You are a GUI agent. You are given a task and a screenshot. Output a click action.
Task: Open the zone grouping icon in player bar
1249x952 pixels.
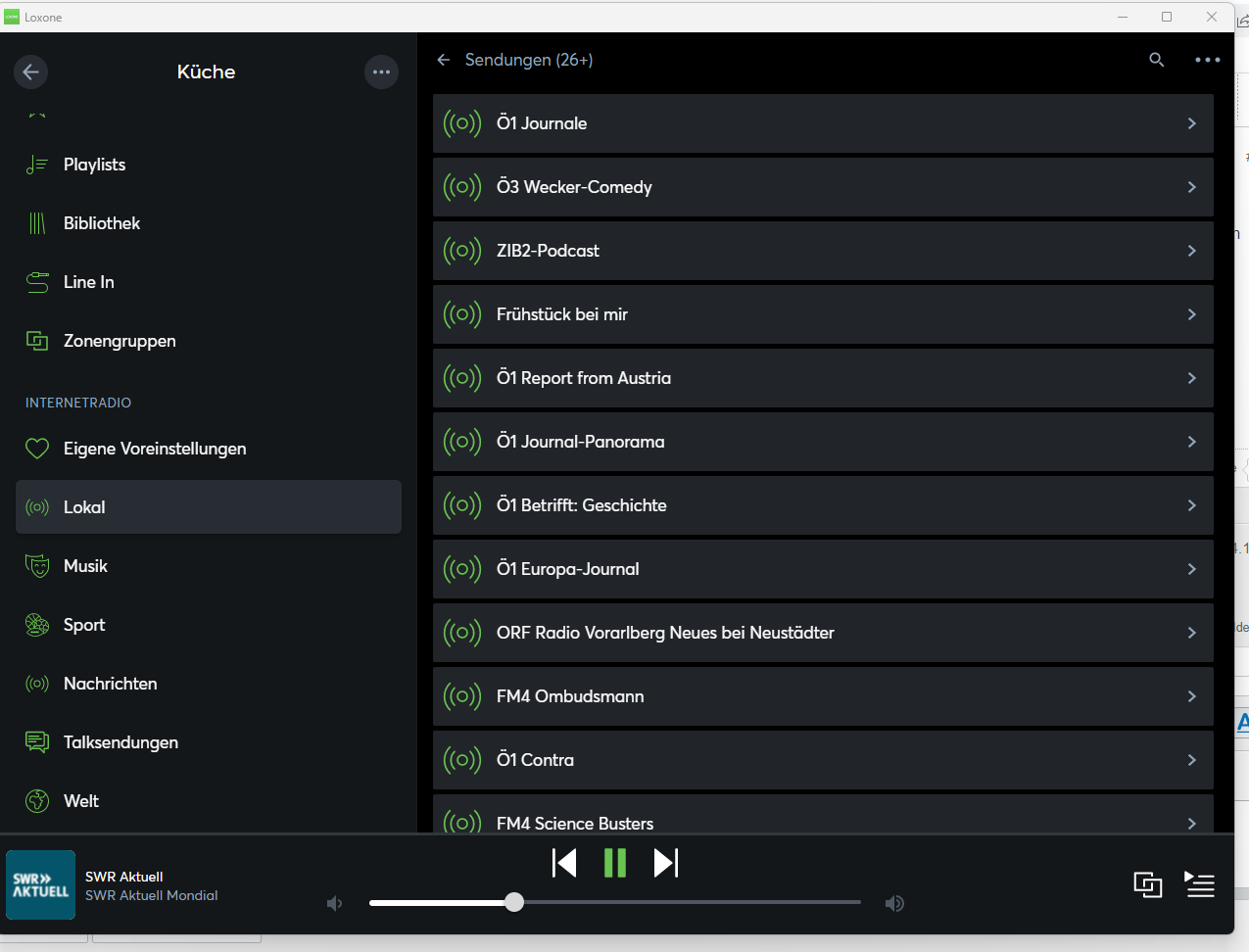[1147, 884]
